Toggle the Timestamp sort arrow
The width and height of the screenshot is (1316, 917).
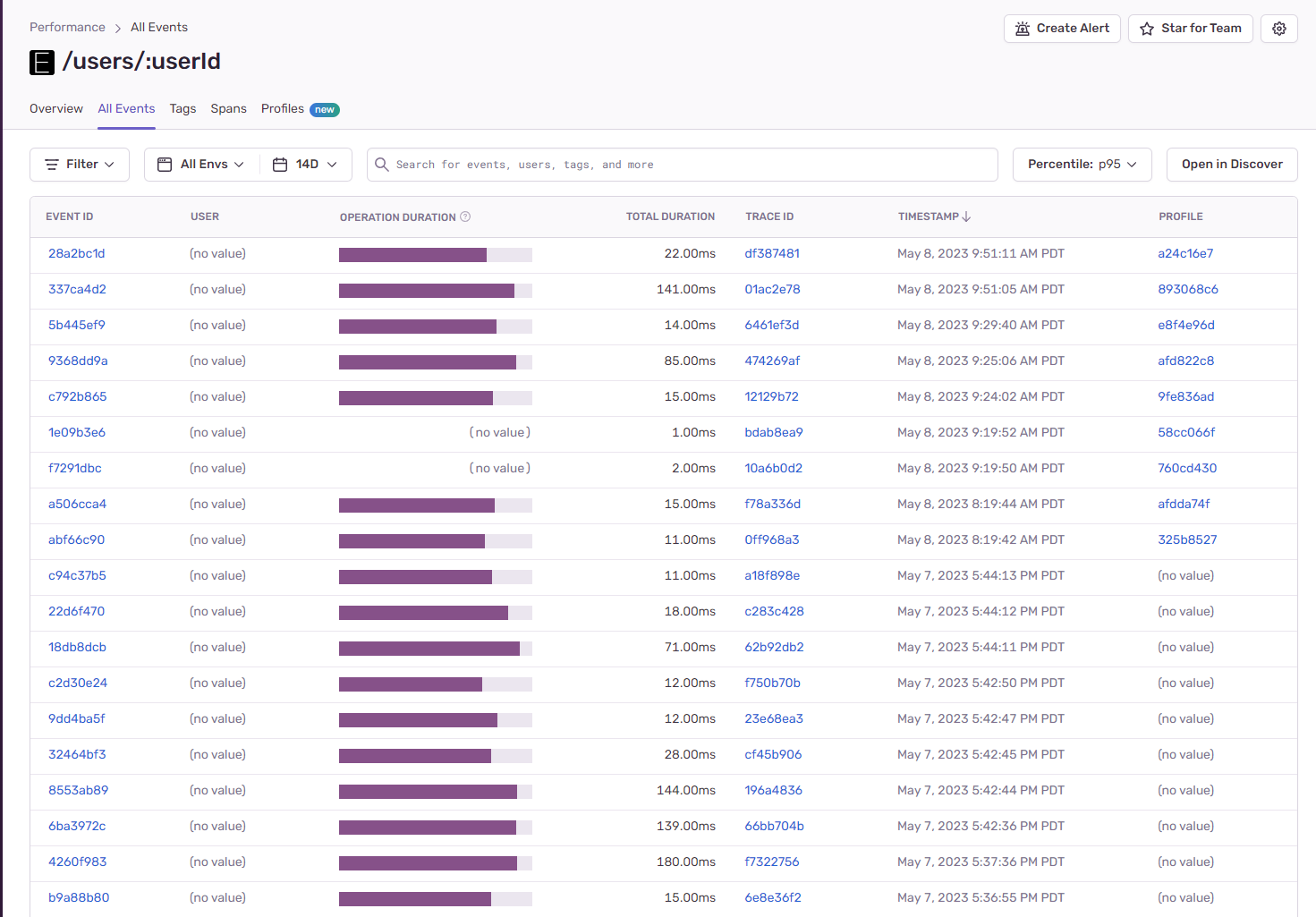coord(968,216)
